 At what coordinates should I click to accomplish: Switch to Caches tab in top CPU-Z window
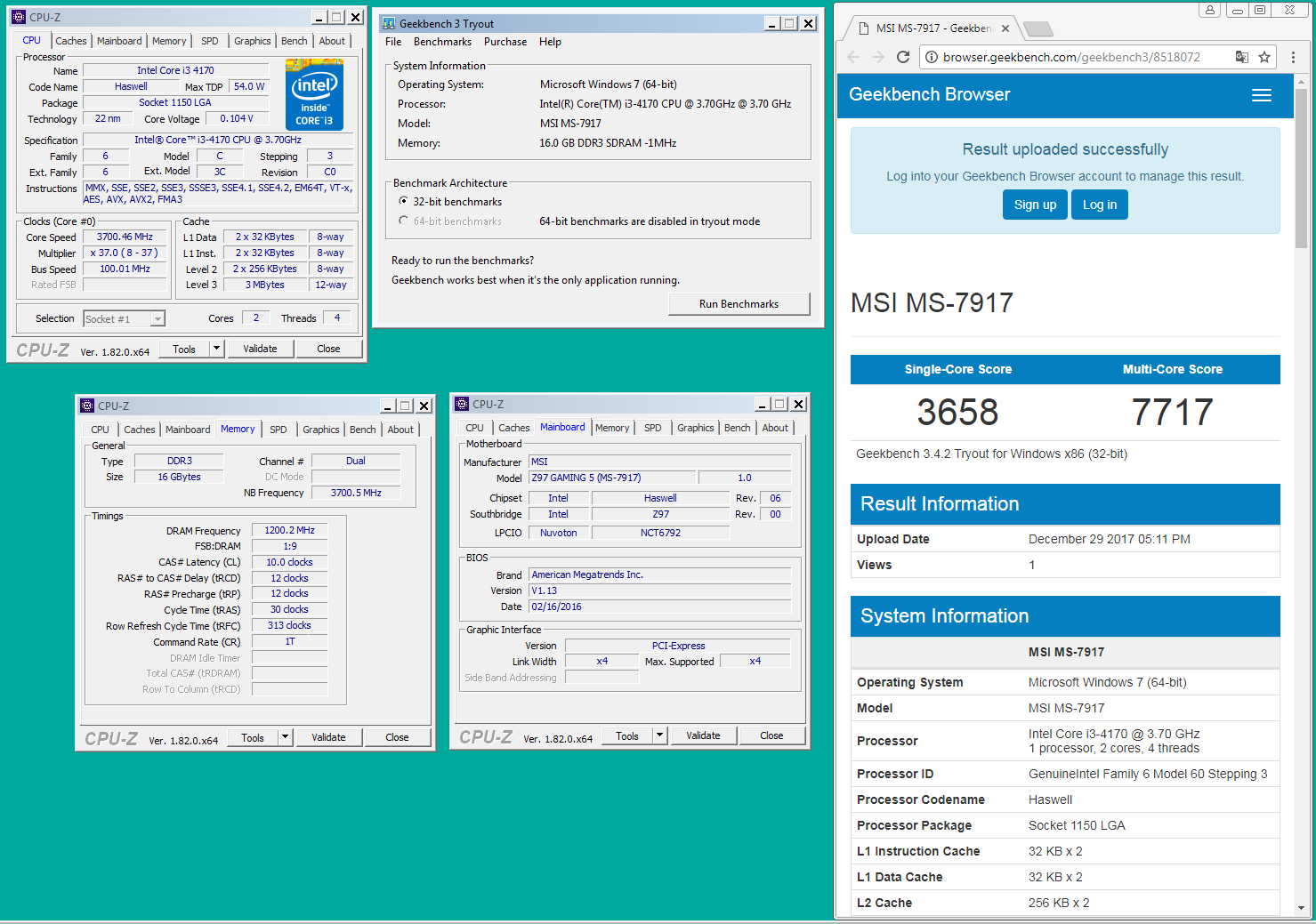click(71, 41)
